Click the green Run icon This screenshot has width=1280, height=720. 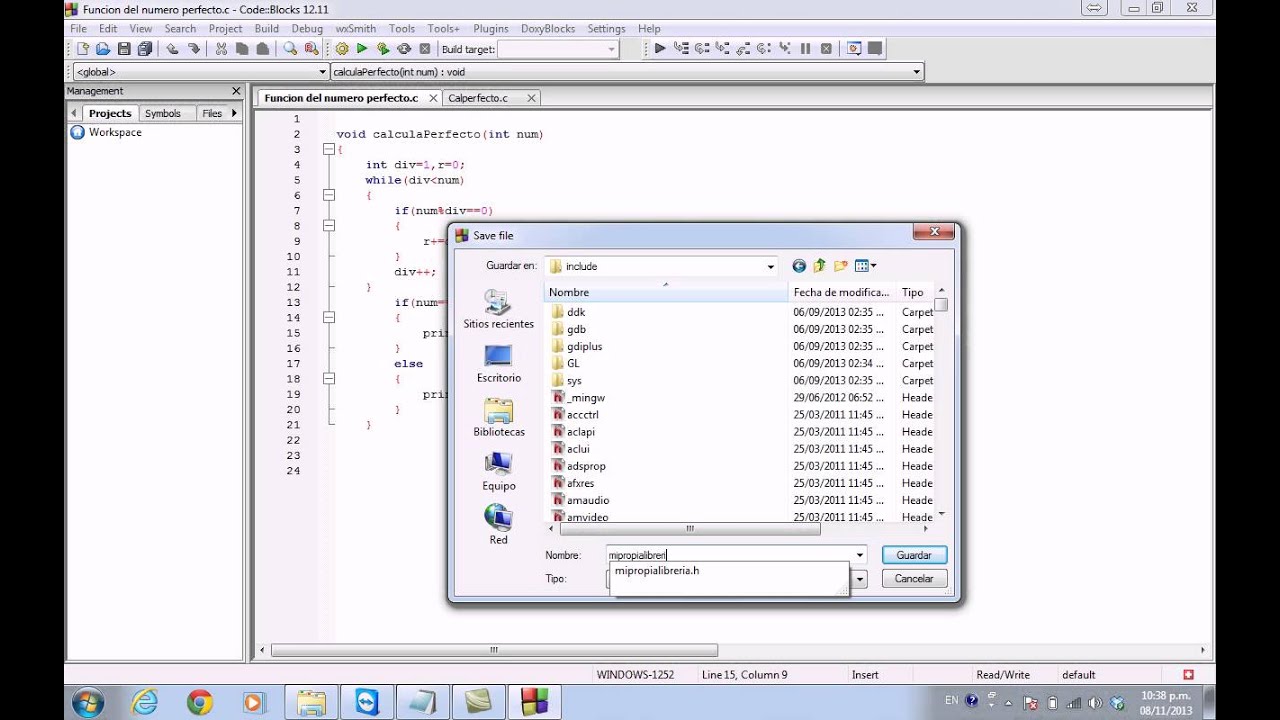point(362,49)
